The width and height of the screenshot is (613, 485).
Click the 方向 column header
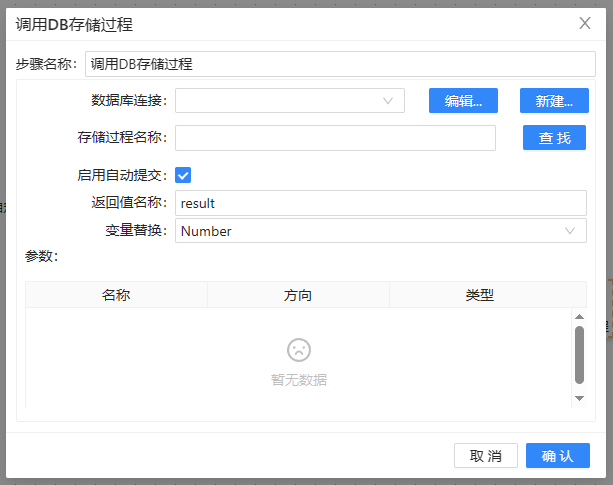[x=298, y=295]
